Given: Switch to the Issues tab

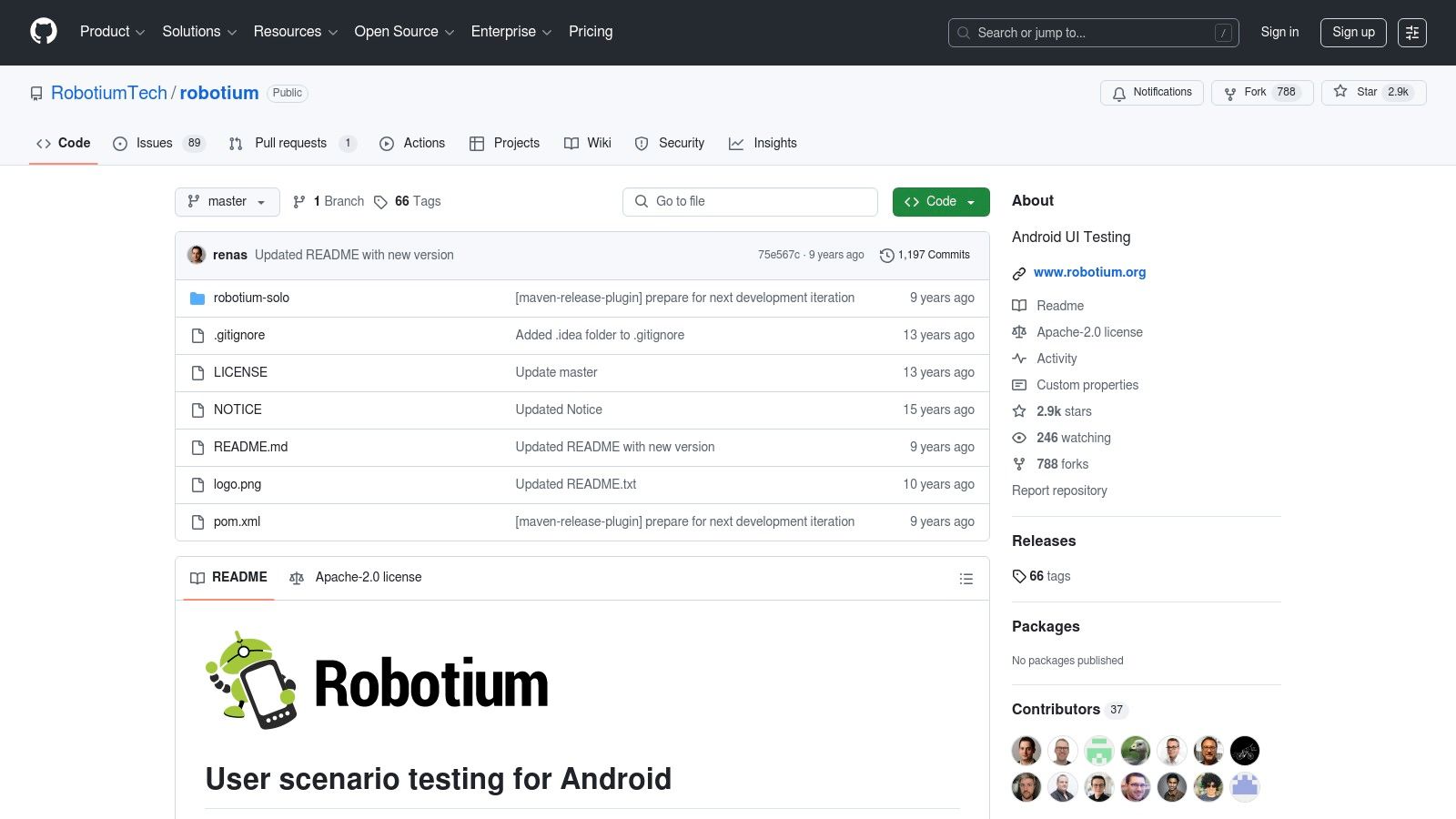Looking at the screenshot, I should point(158,144).
